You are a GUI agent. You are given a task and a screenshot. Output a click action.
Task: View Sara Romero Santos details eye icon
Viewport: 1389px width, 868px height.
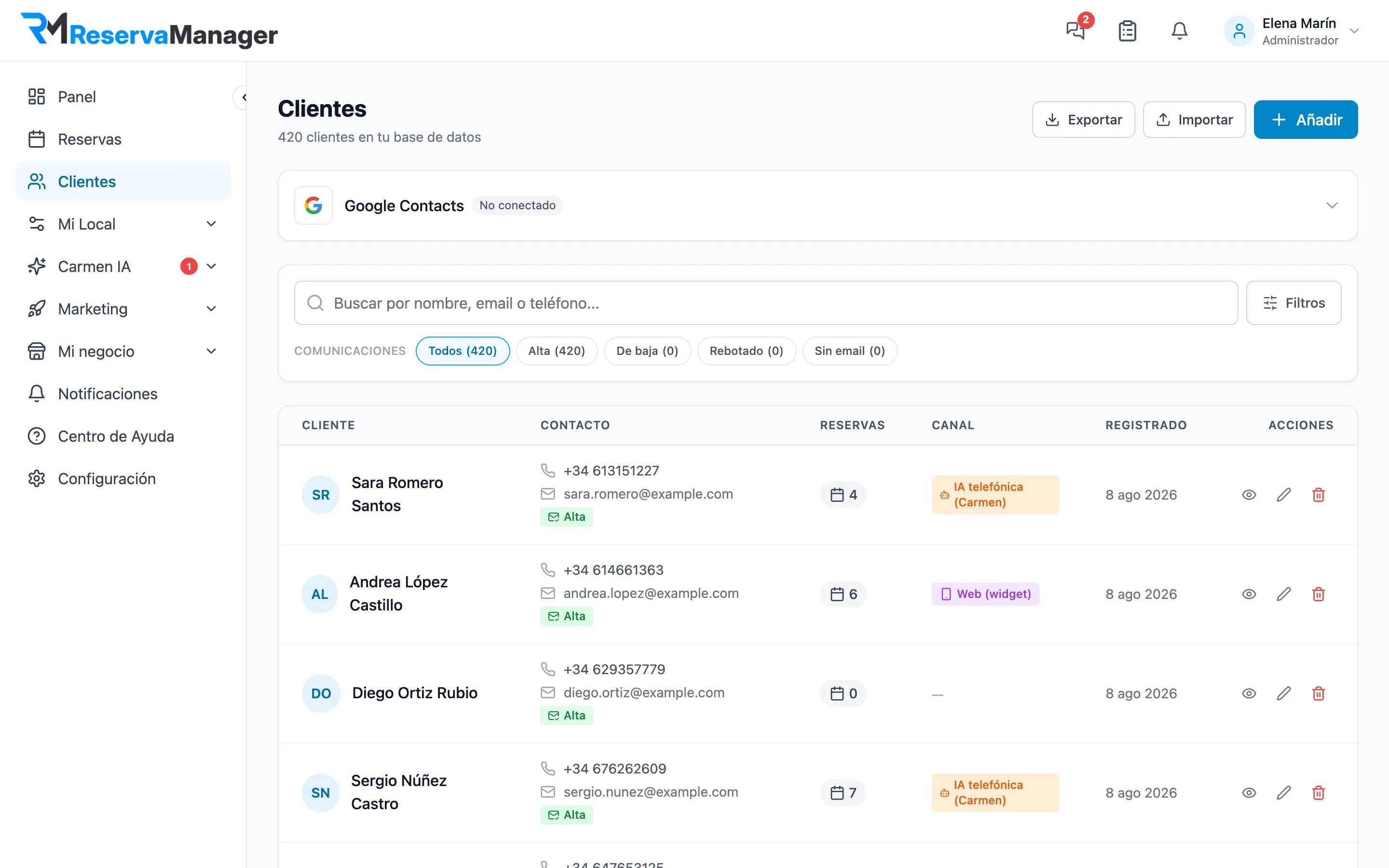tap(1249, 494)
